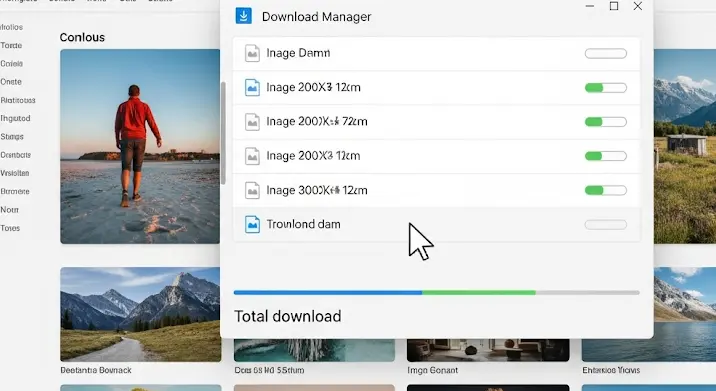Minimize the Download Manager window
The width and height of the screenshot is (716, 391).
pos(590,6)
